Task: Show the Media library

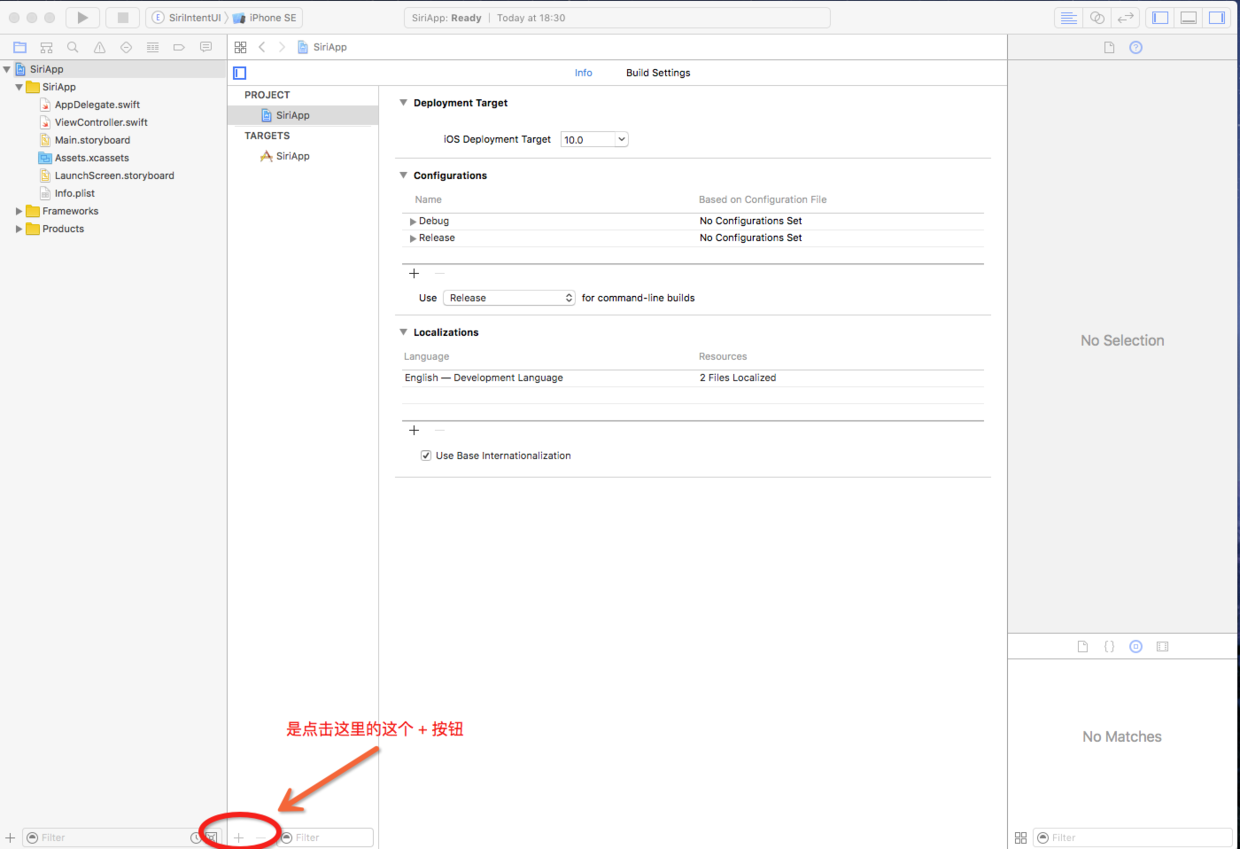Action: 1162,647
